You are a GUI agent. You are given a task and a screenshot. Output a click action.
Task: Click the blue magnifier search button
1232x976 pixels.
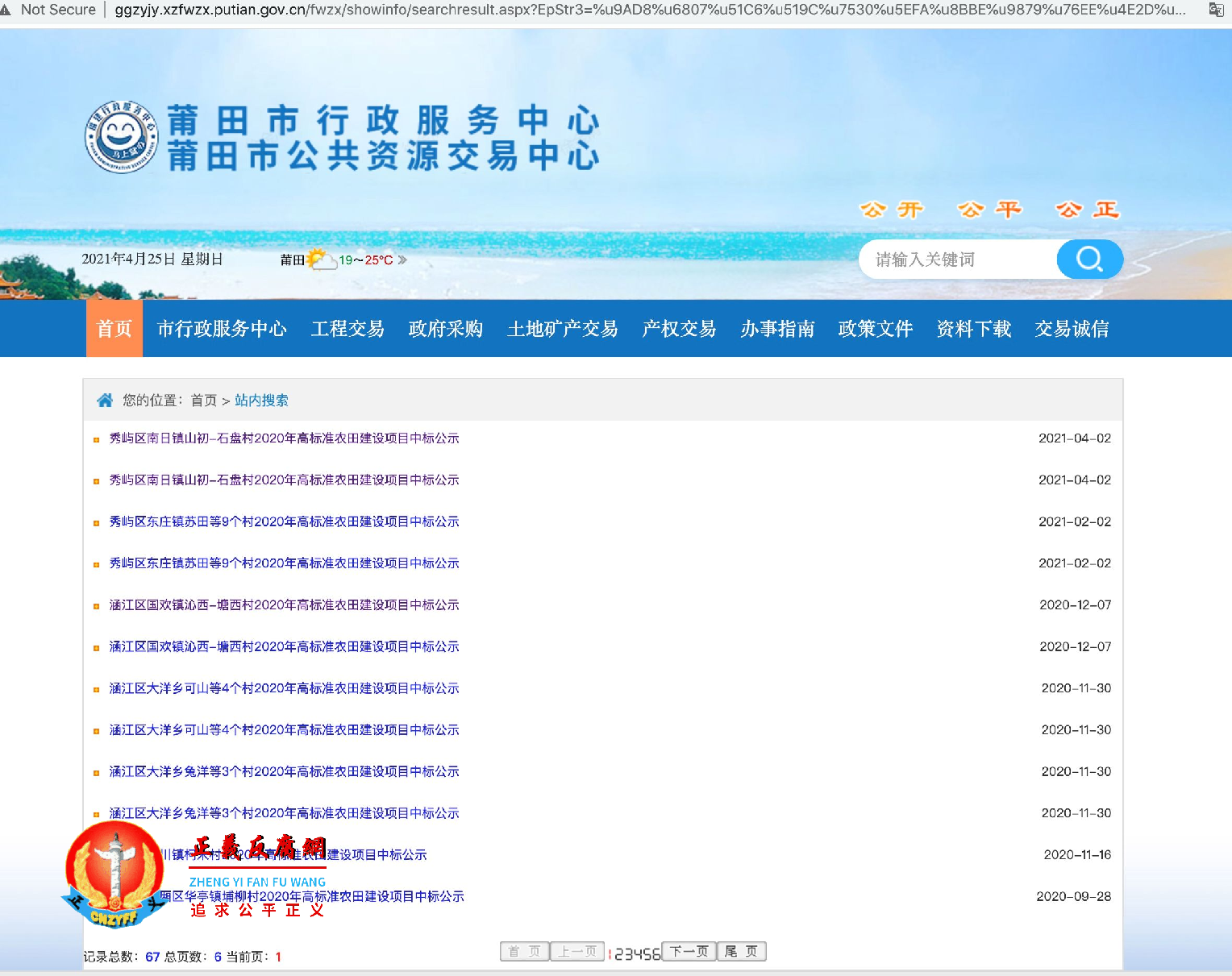1089,260
